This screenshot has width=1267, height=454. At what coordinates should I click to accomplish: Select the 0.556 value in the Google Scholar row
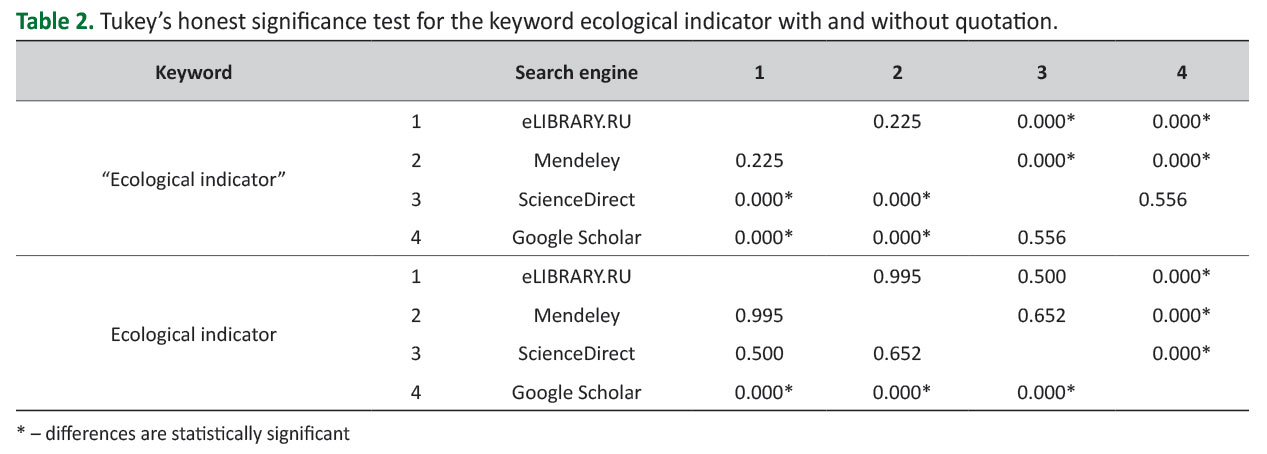point(1042,238)
